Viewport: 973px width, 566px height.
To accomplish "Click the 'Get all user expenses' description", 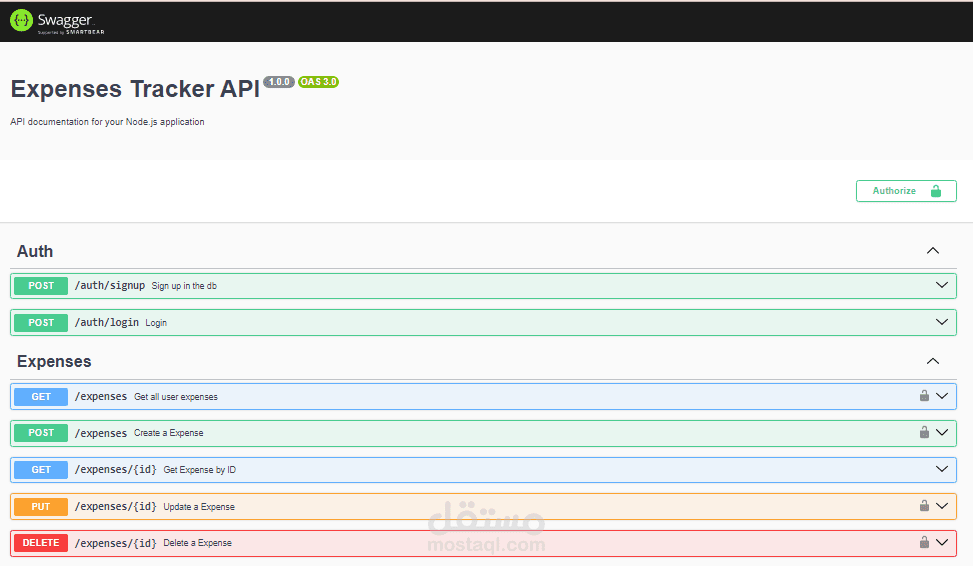I will (176, 397).
